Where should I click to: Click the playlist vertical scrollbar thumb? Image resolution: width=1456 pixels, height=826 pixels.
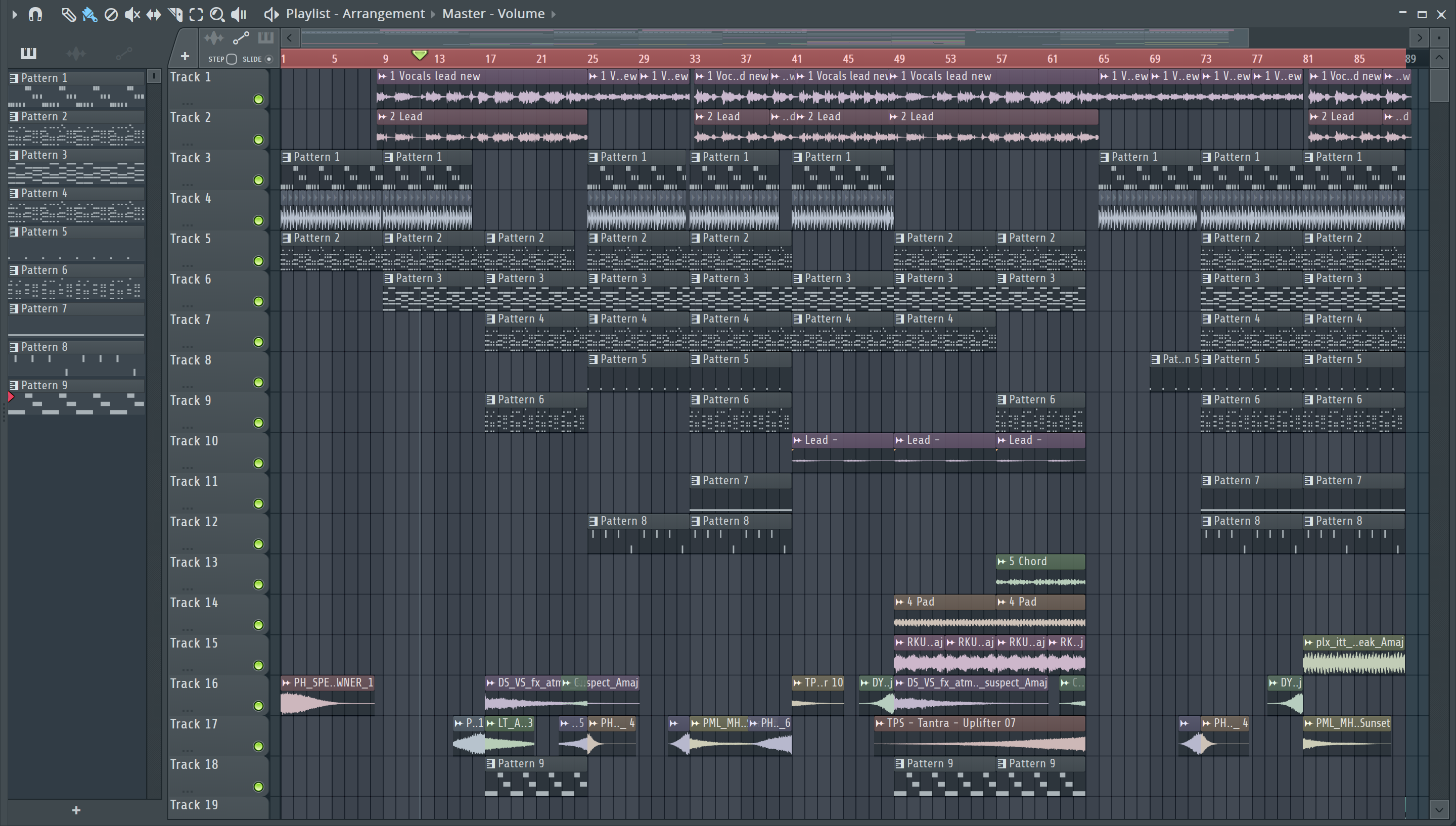point(1439,85)
